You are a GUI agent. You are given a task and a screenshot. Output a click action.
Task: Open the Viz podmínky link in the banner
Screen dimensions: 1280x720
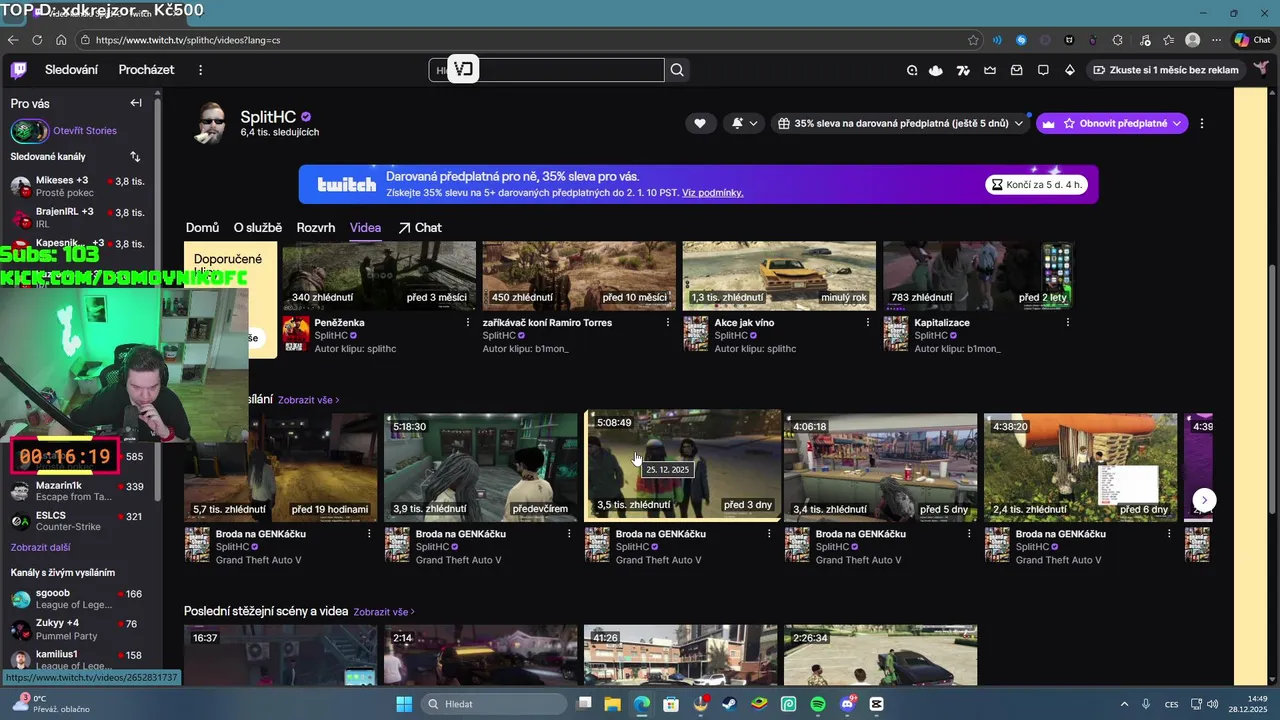pyautogui.click(x=712, y=193)
